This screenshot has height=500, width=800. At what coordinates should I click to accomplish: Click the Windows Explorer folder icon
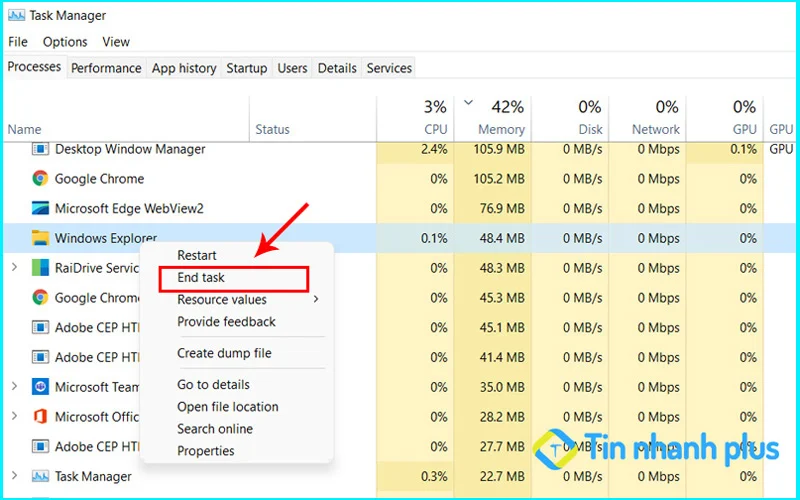coord(40,238)
